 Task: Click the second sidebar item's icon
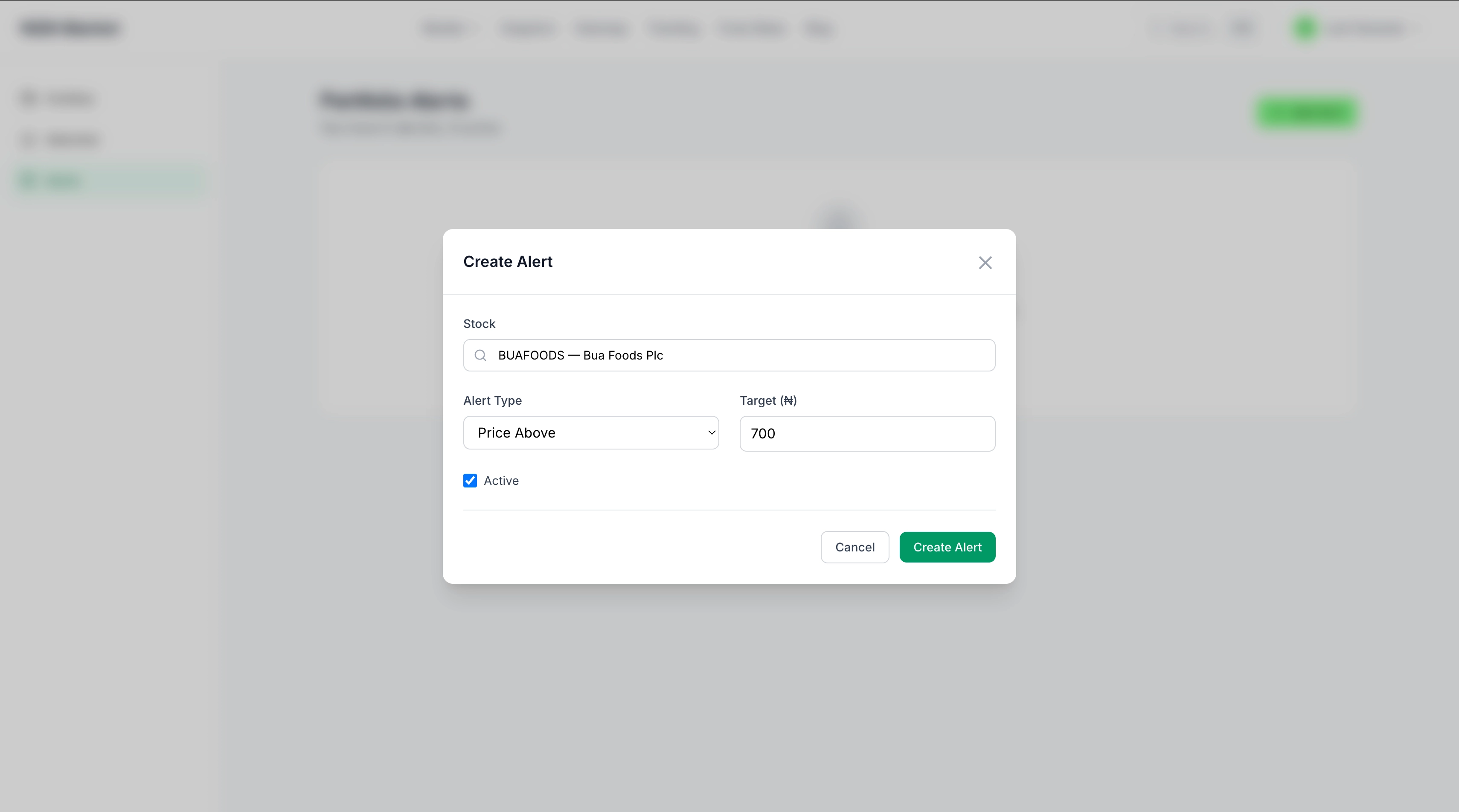[x=28, y=140]
